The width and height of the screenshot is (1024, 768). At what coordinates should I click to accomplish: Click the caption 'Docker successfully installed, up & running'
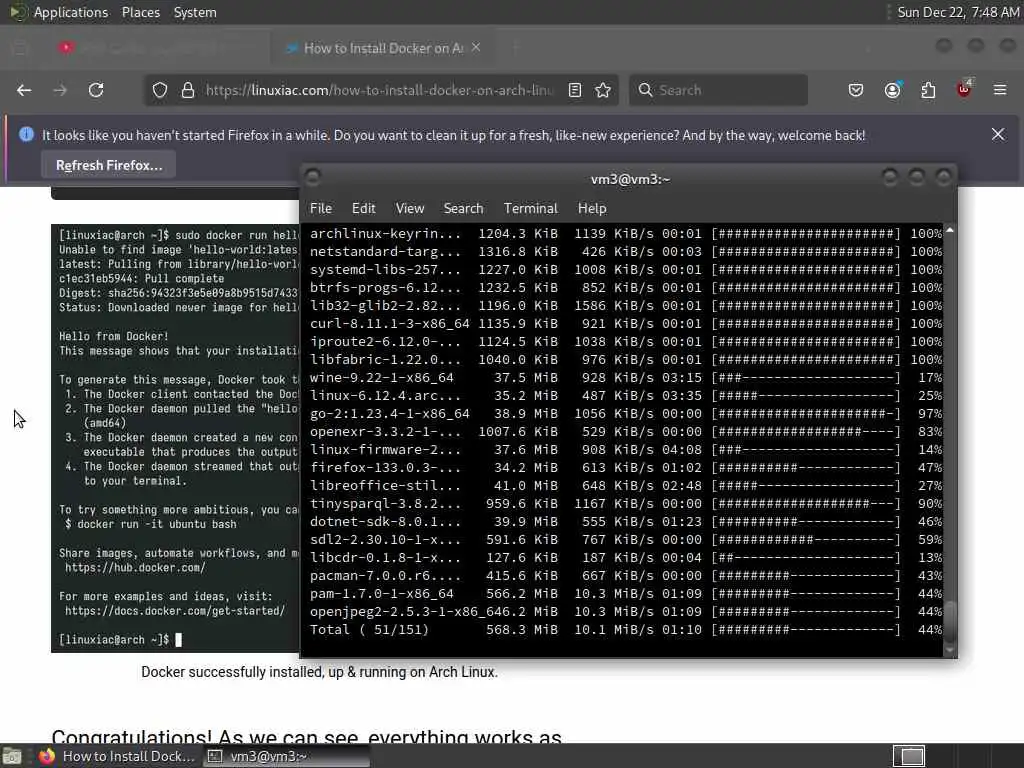[x=319, y=672]
